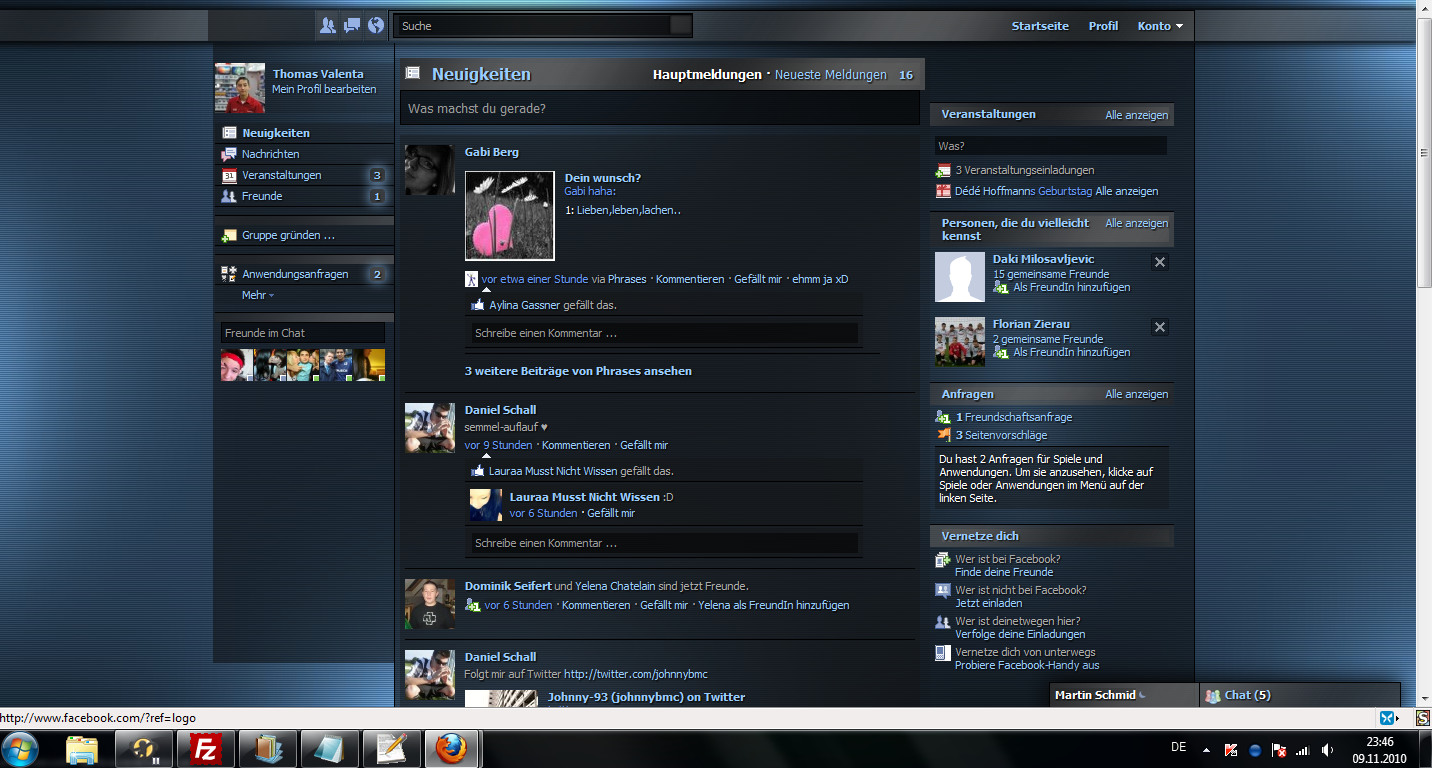This screenshot has height=768, width=1432.
Task: Open notifications globe icon in top bar
Action: pos(376,26)
